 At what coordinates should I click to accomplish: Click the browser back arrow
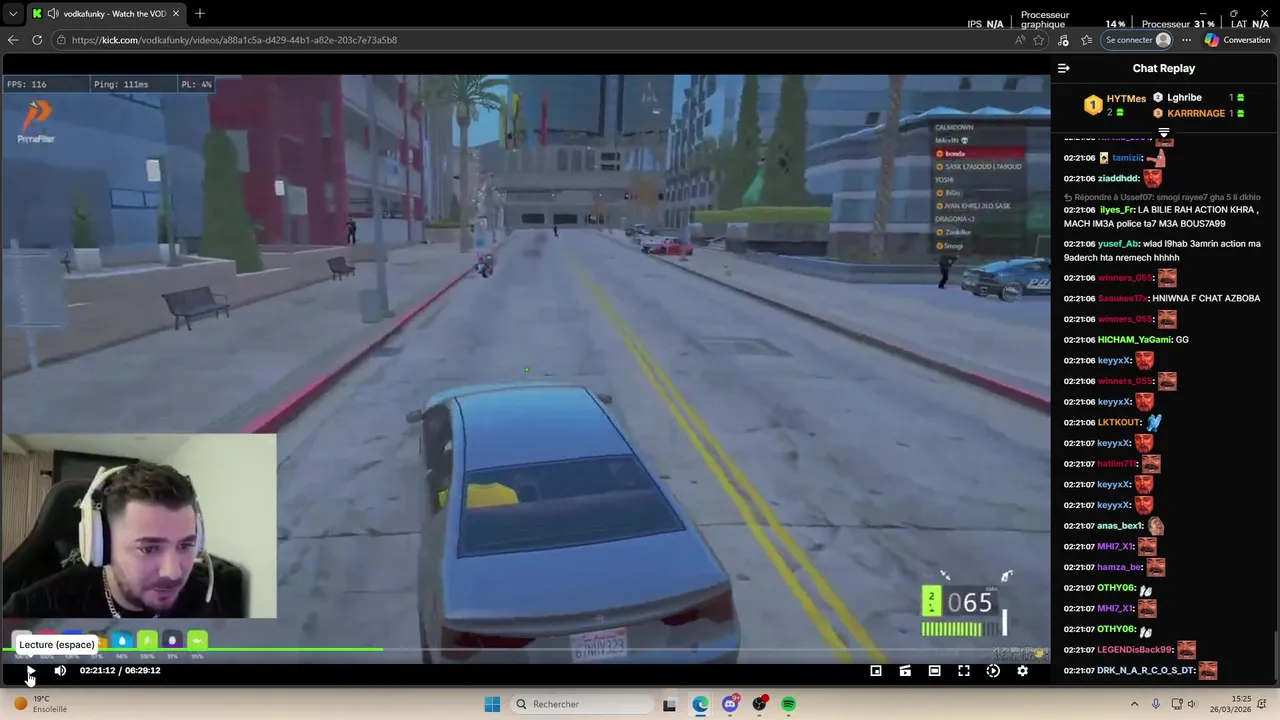(13, 40)
